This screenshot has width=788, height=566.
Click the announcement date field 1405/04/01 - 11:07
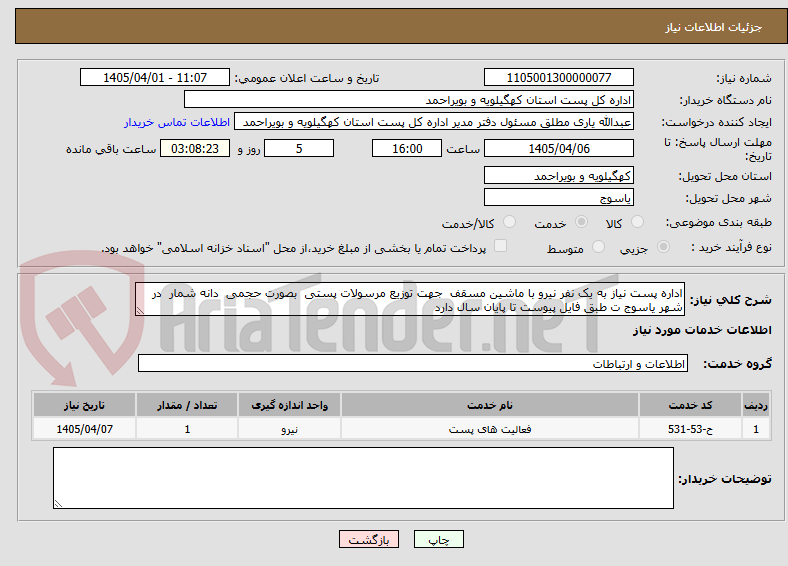[x=155, y=77]
